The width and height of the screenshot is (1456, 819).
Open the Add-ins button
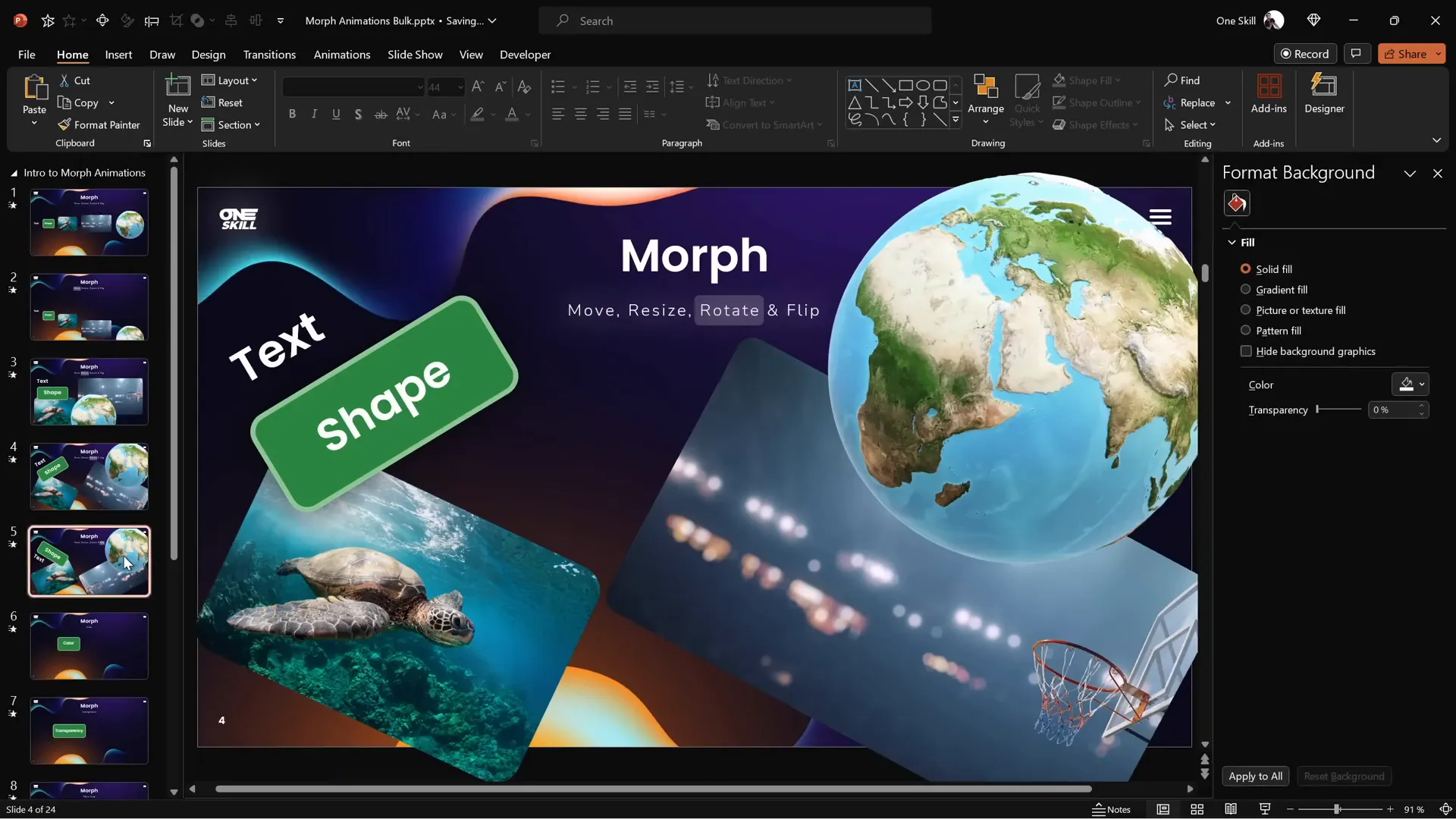coord(1269,94)
